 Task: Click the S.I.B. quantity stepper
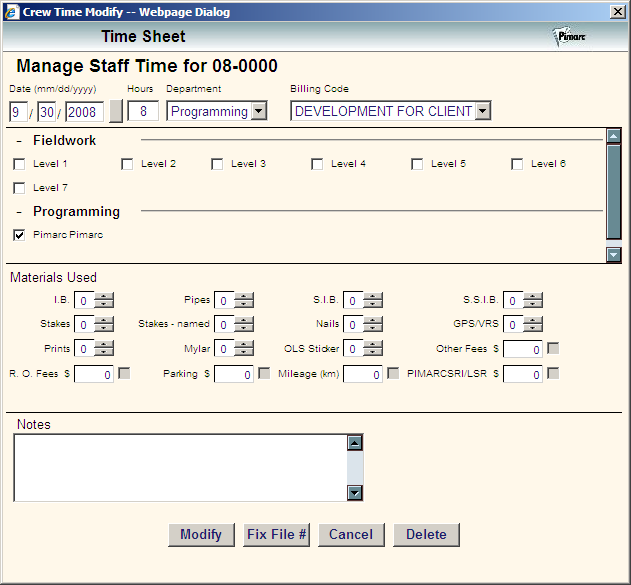tap(373, 300)
